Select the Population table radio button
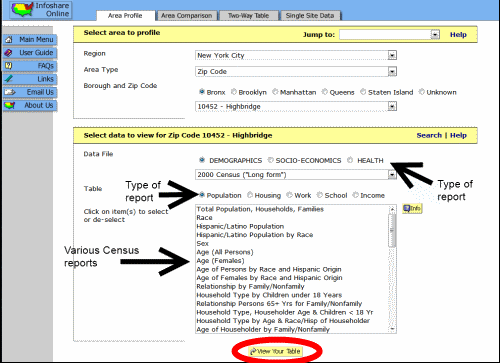This screenshot has height=363, width=500. pyautogui.click(x=202, y=195)
